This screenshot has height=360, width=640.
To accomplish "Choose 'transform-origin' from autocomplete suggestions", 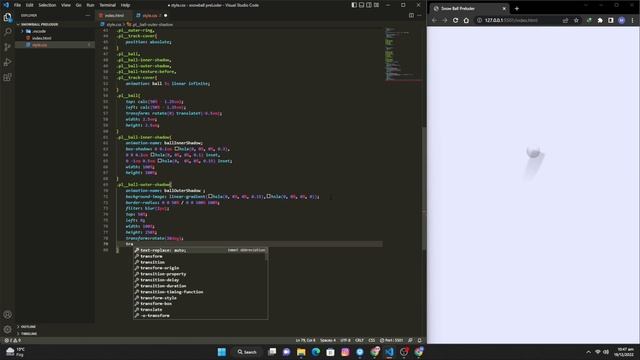I will (160, 268).
